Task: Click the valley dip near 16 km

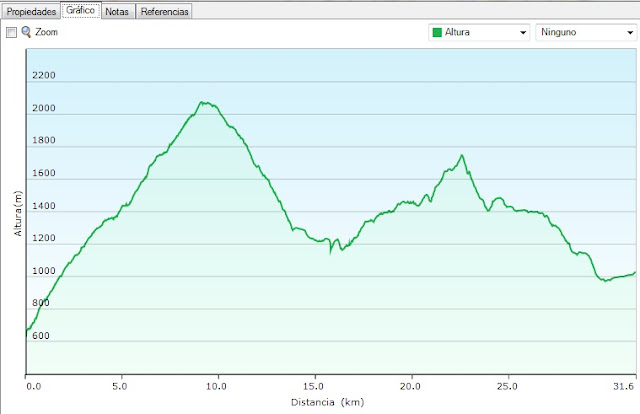Action: click(x=331, y=251)
